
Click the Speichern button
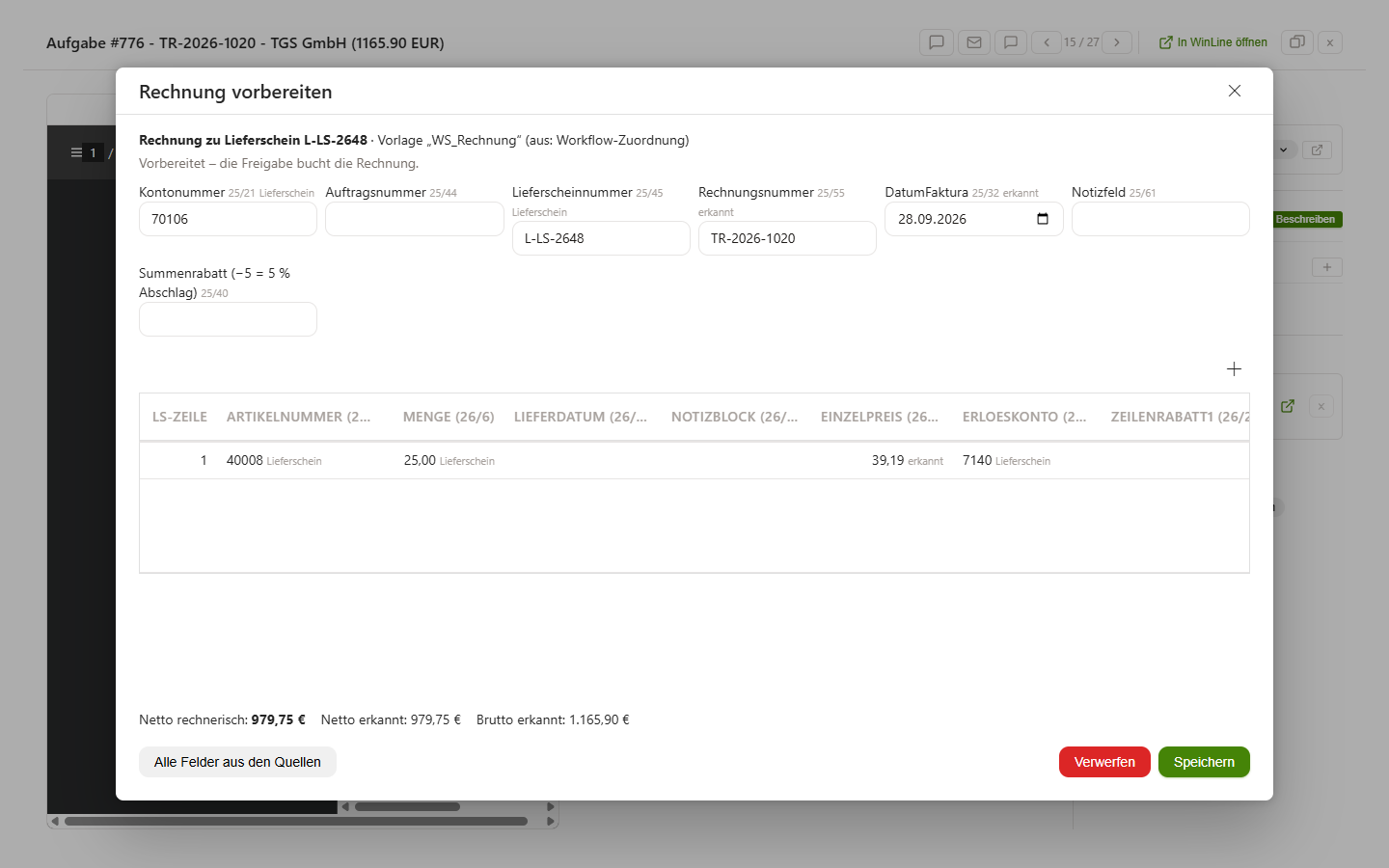pos(1204,762)
